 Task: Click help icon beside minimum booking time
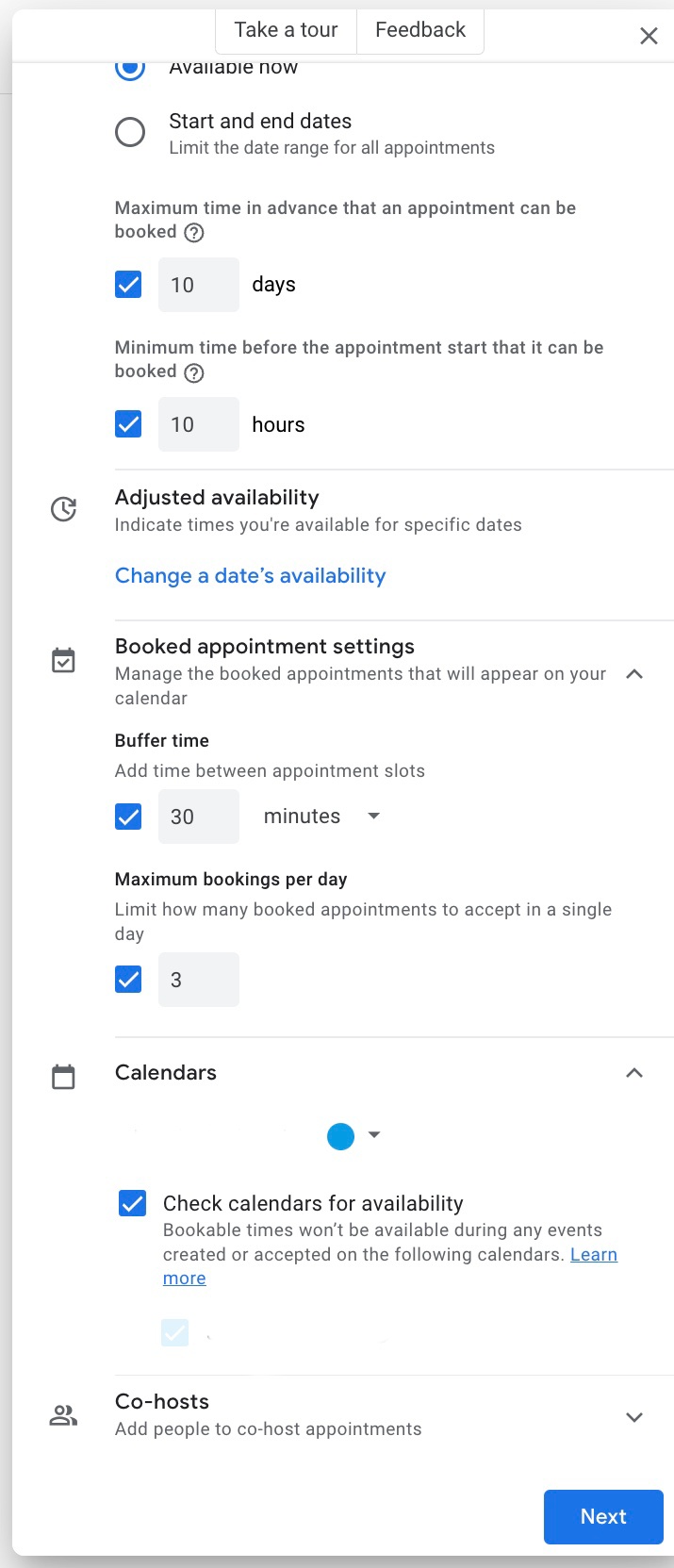coord(194,372)
